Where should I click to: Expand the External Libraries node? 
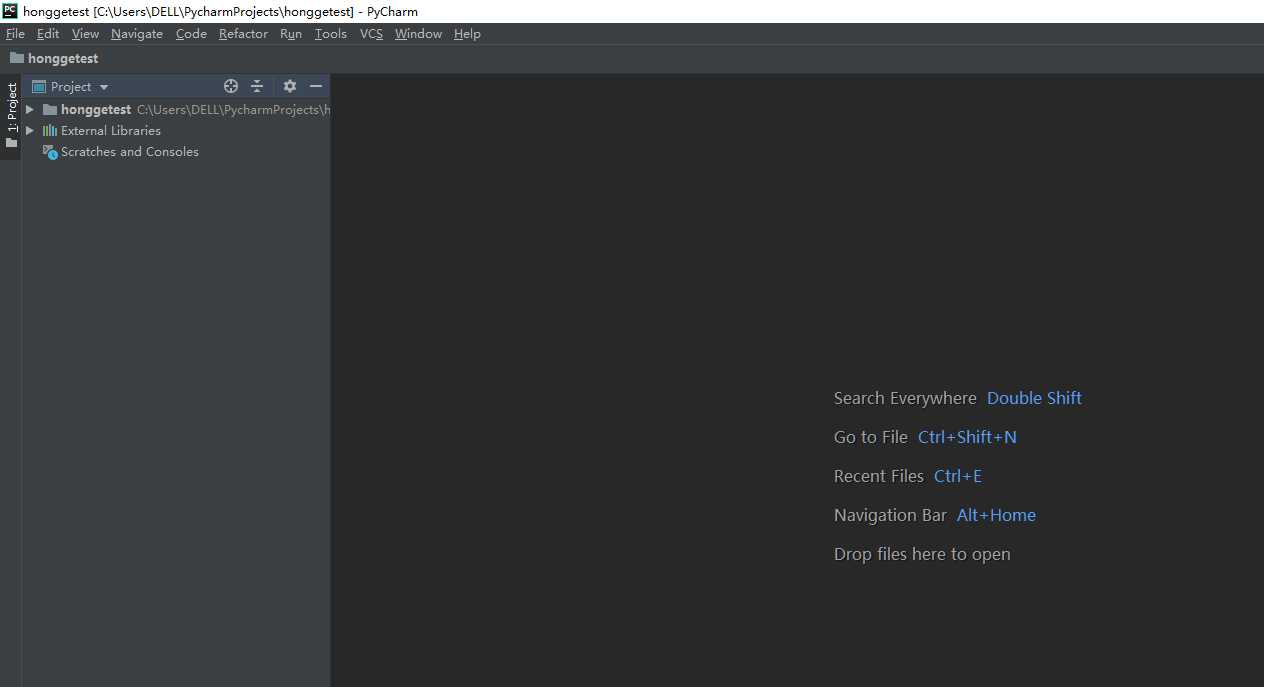pyautogui.click(x=30, y=130)
